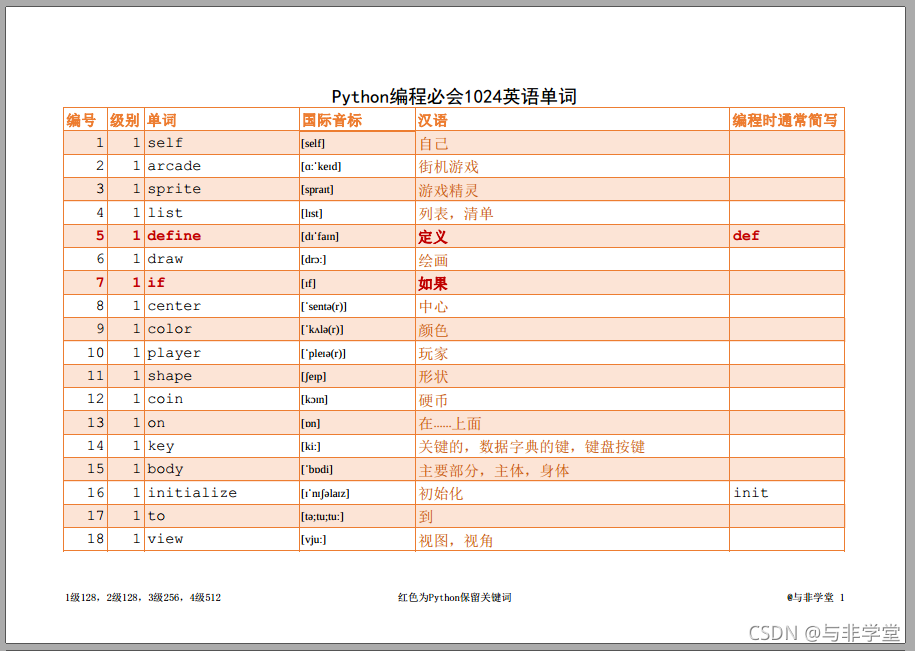Click the title 'Python编程必会1024英语单词'
915x651 pixels.
click(x=454, y=96)
